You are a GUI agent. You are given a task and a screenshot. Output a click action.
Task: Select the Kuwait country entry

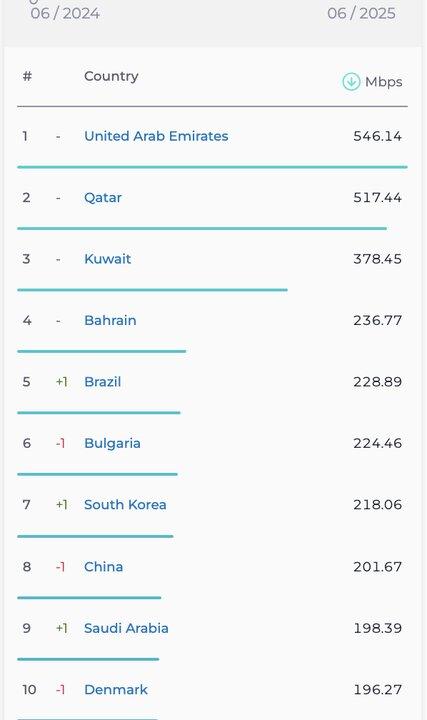pyautogui.click(x=107, y=259)
